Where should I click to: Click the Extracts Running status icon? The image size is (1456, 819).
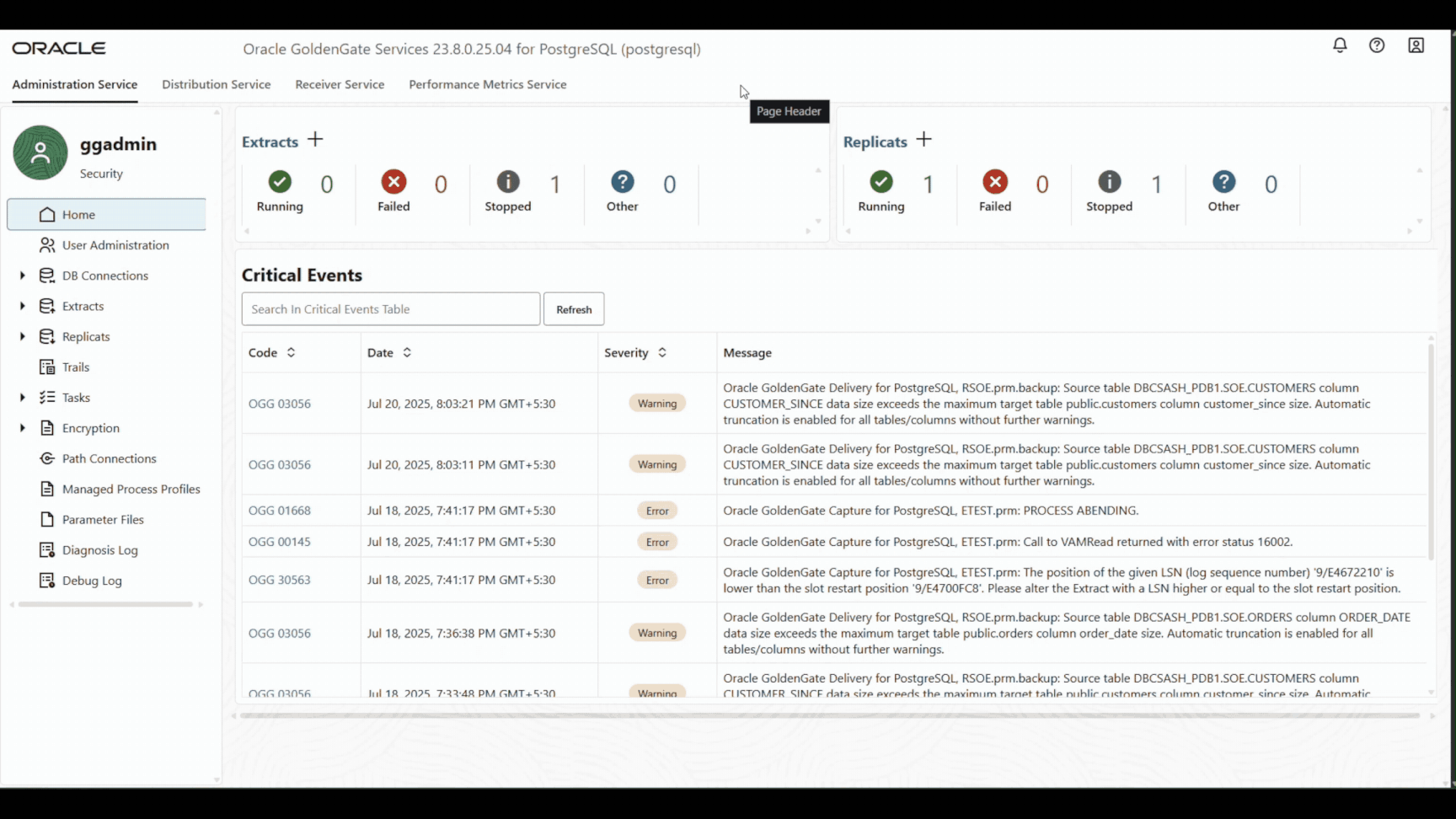pyautogui.click(x=280, y=181)
